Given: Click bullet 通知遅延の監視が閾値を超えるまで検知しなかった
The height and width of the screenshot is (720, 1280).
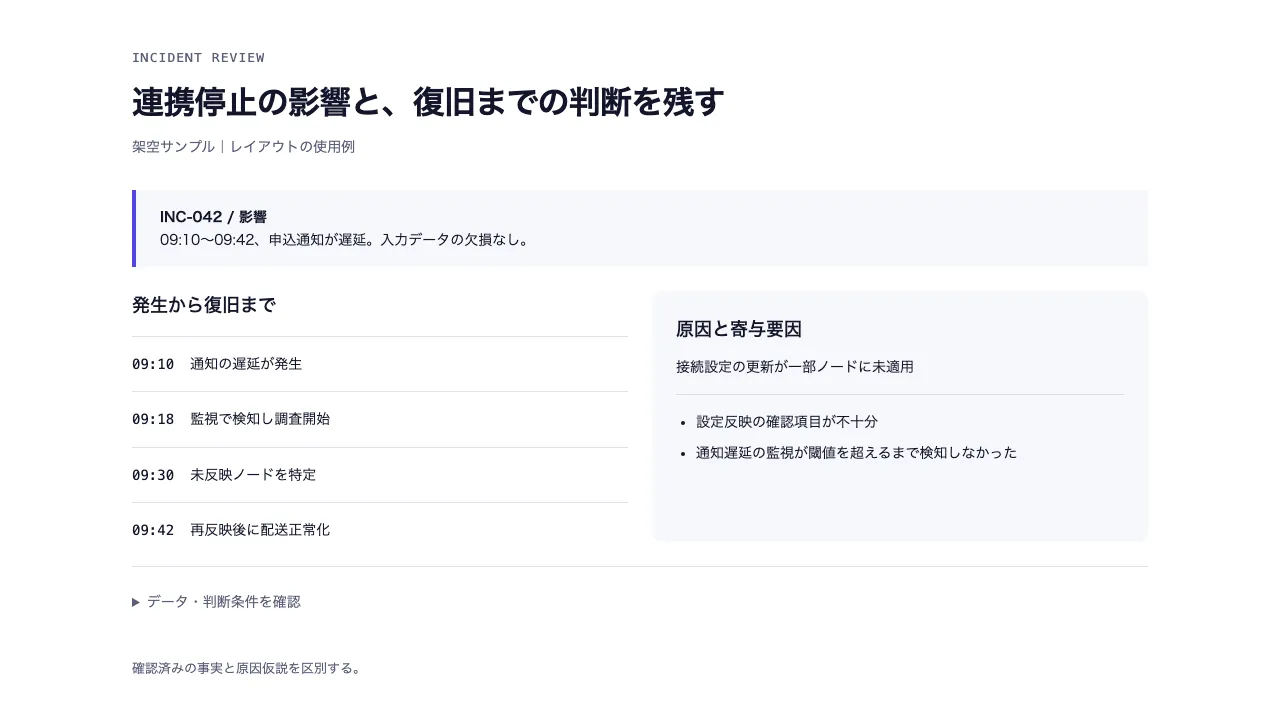Looking at the screenshot, I should [857, 453].
